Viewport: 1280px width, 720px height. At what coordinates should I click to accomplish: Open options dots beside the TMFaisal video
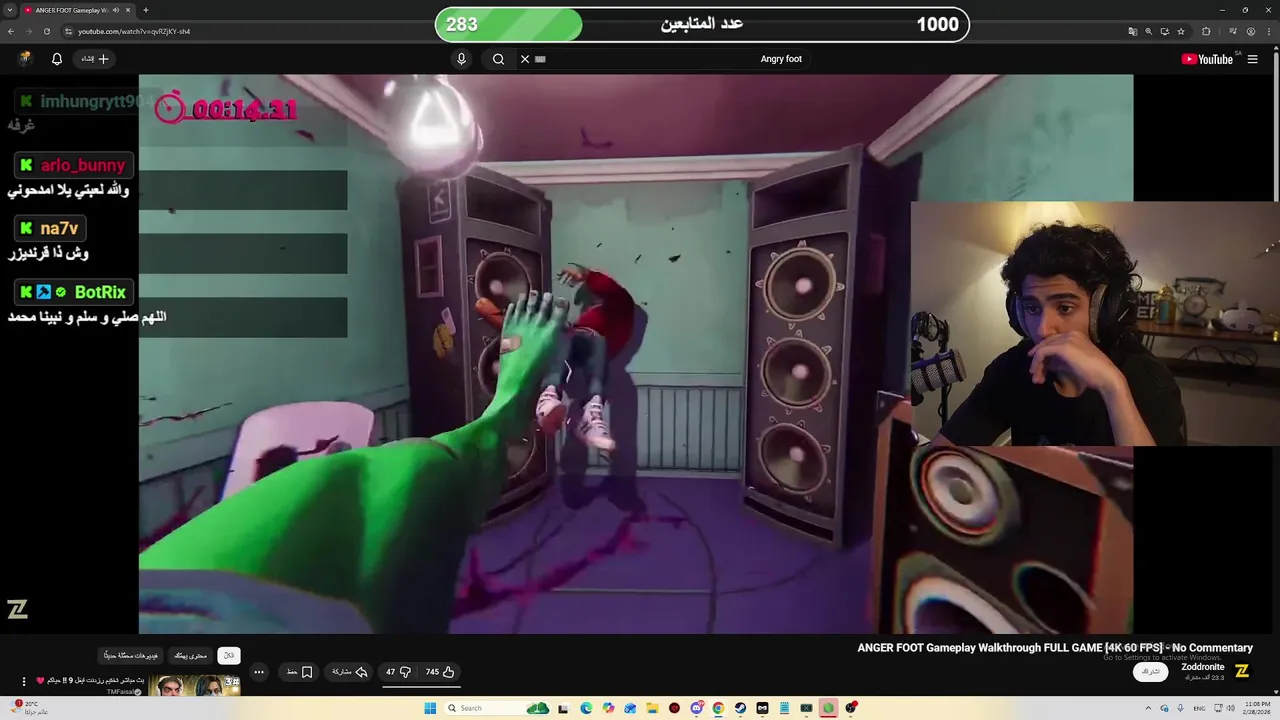coord(24,682)
